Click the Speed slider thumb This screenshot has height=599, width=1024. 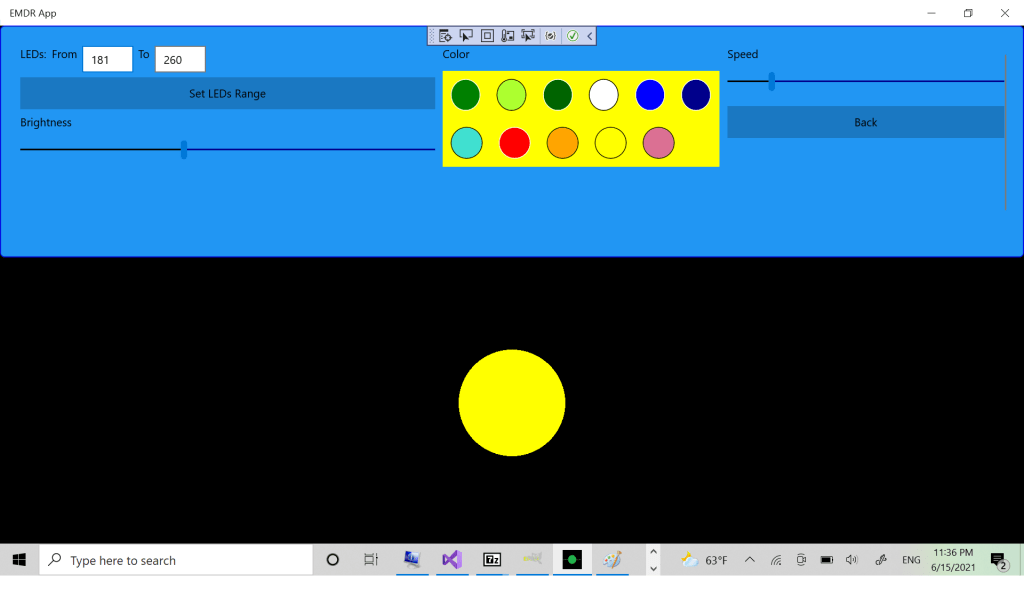pyautogui.click(x=771, y=81)
